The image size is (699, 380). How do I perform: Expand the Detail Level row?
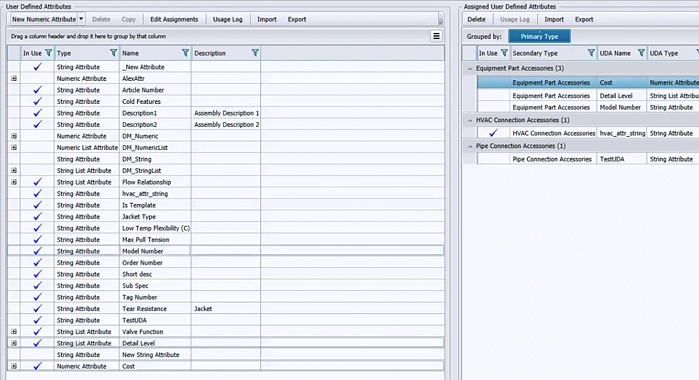point(14,343)
